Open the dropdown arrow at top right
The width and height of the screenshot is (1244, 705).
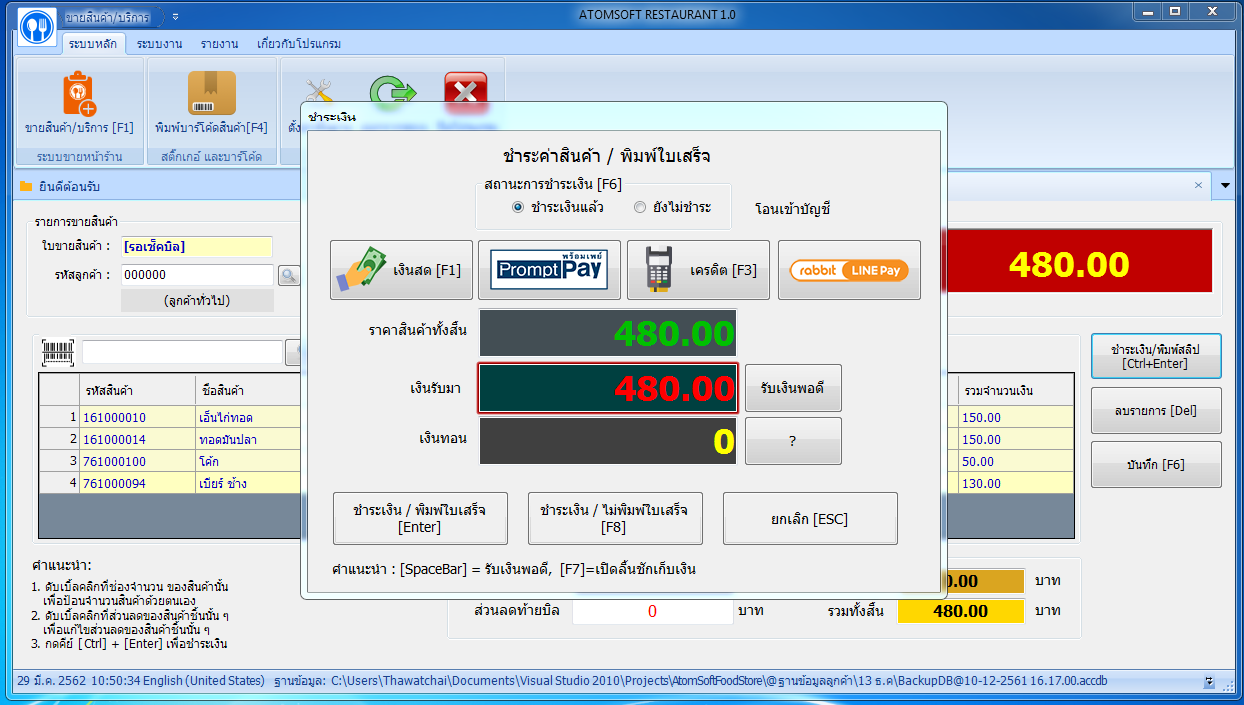pos(1227,186)
